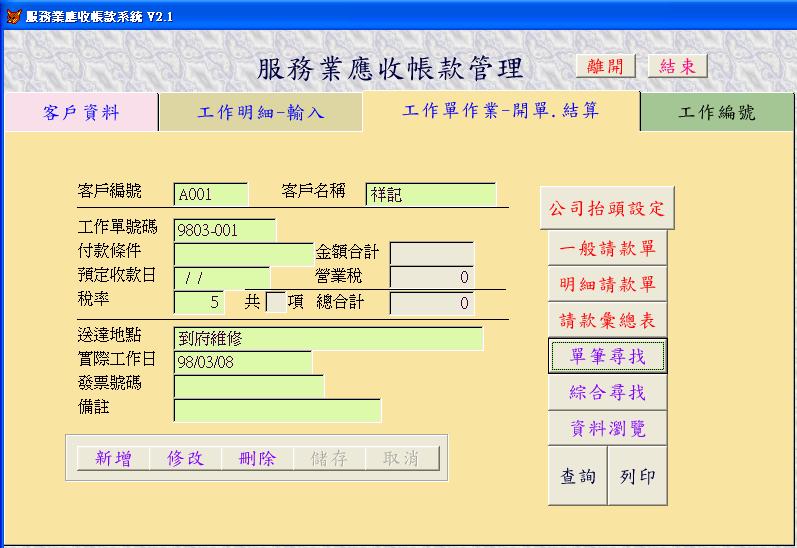Click the 實際工作日 label

116,358
